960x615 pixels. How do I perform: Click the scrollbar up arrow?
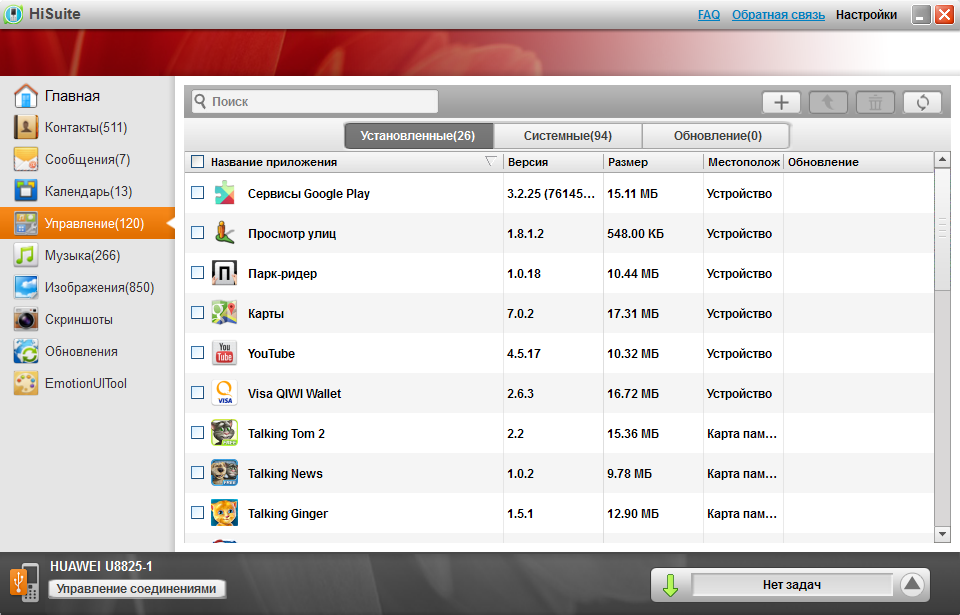point(942,160)
